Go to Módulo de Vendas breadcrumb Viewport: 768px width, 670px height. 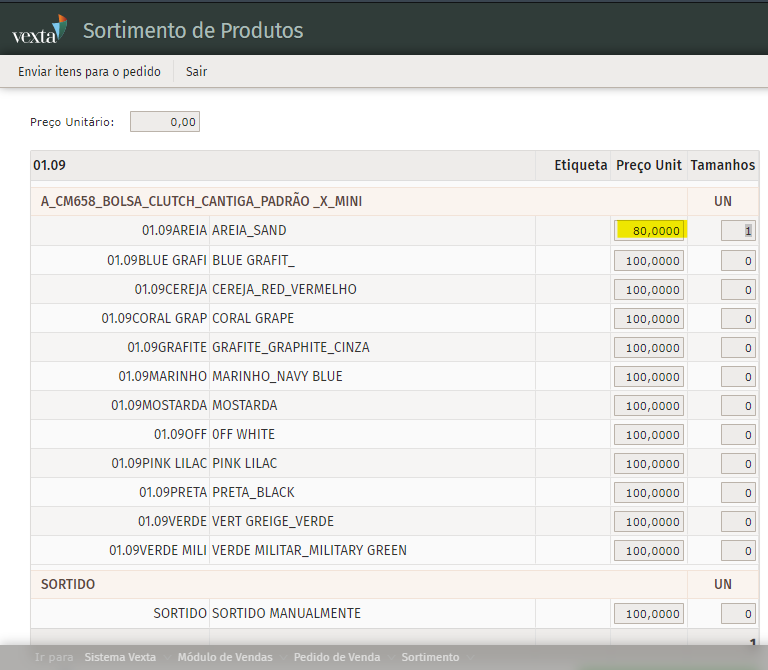pyautogui.click(x=225, y=657)
